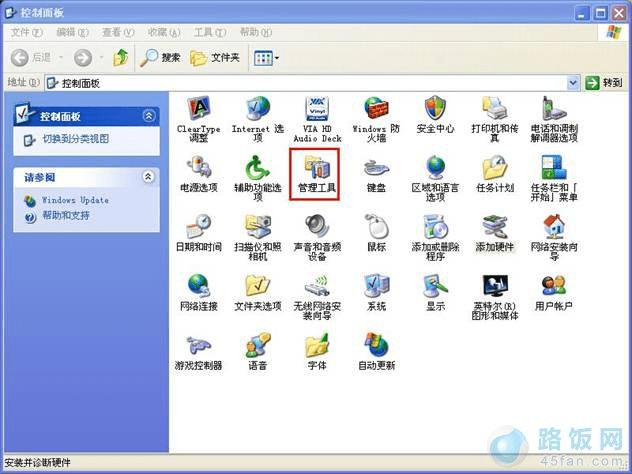The width and height of the screenshot is (632, 474).
Task: Open the 工具 menu
Action: coord(210,32)
